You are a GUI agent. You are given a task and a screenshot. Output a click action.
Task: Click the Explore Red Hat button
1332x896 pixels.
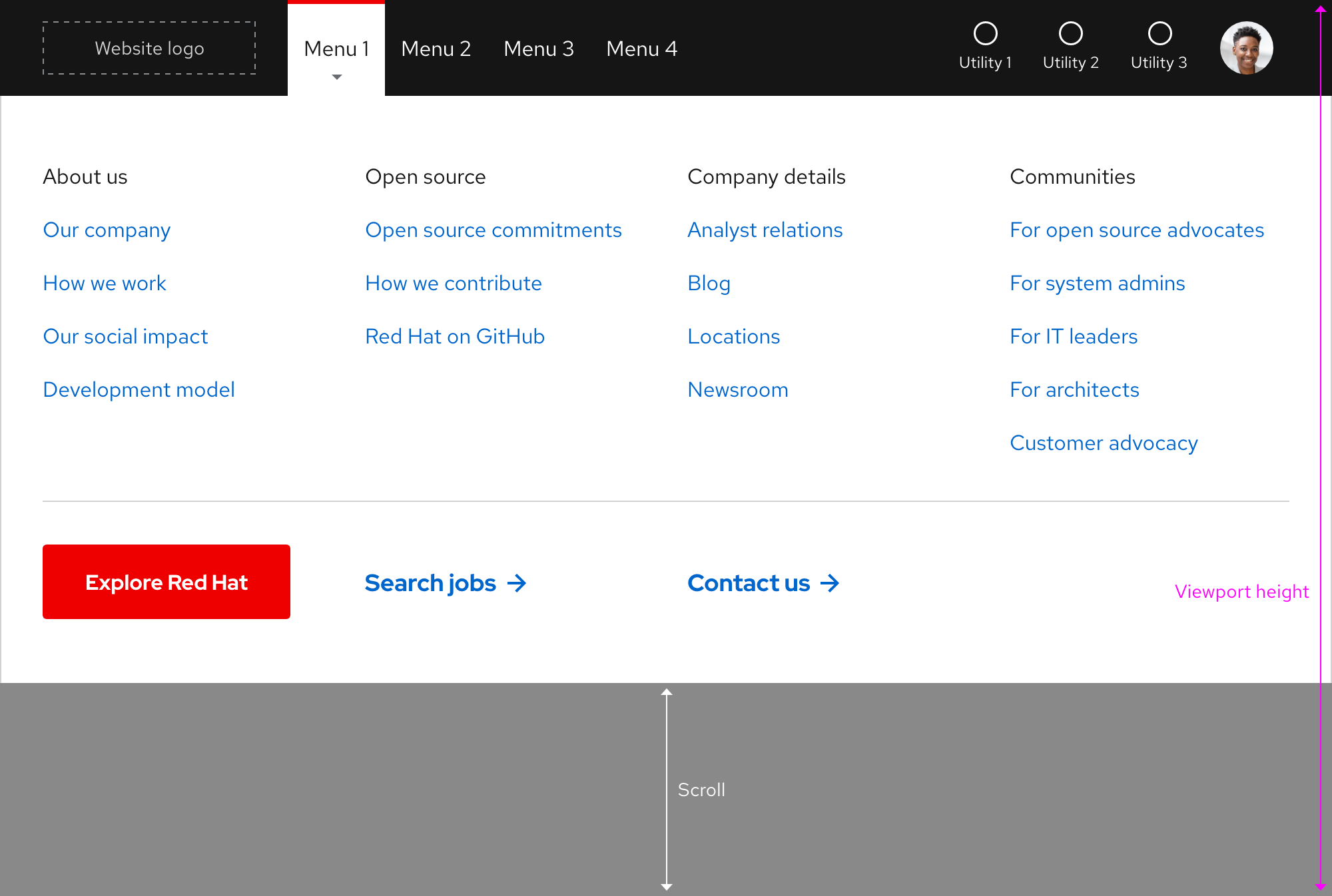[166, 582]
